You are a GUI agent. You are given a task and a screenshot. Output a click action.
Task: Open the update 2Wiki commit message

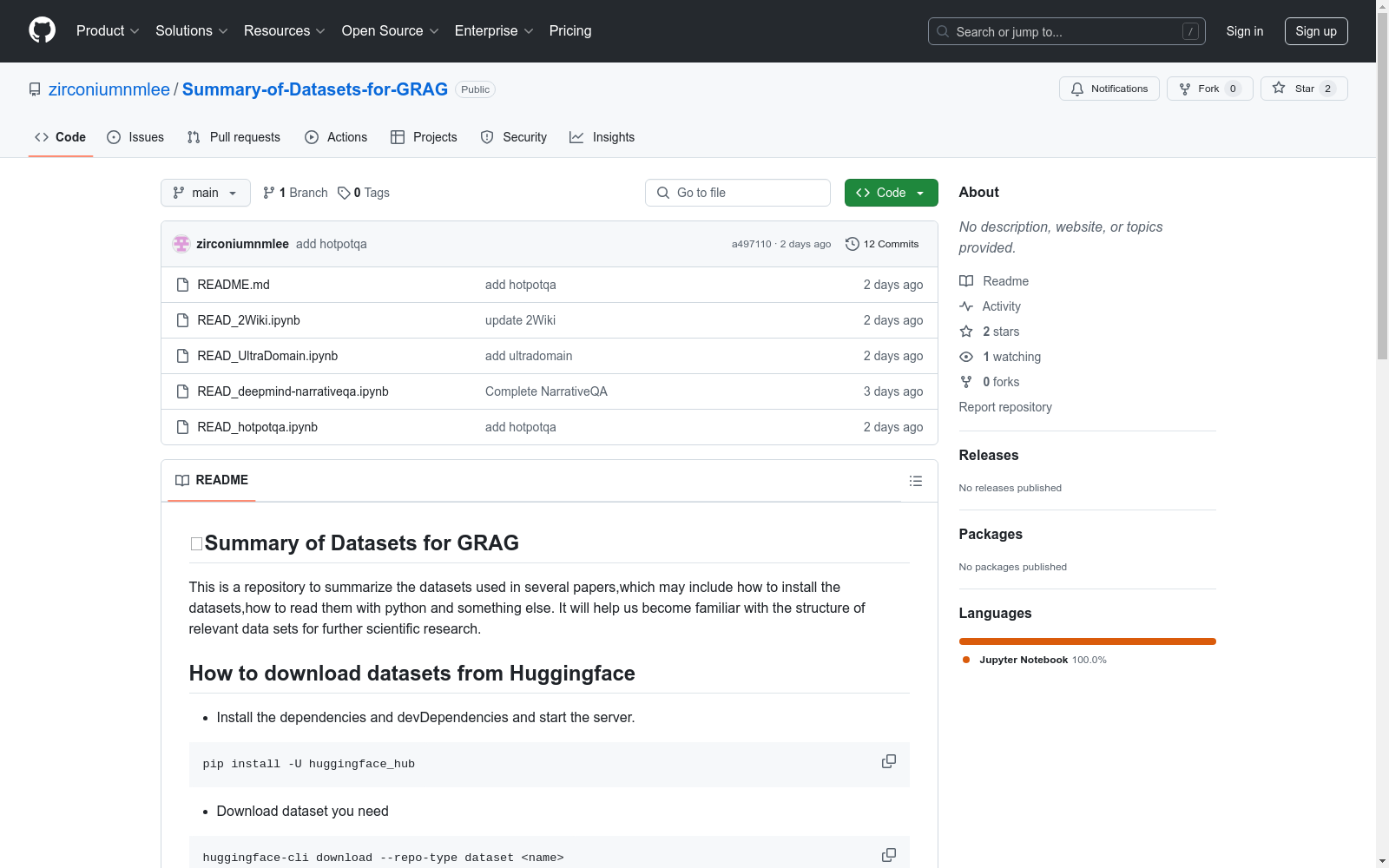(x=520, y=320)
